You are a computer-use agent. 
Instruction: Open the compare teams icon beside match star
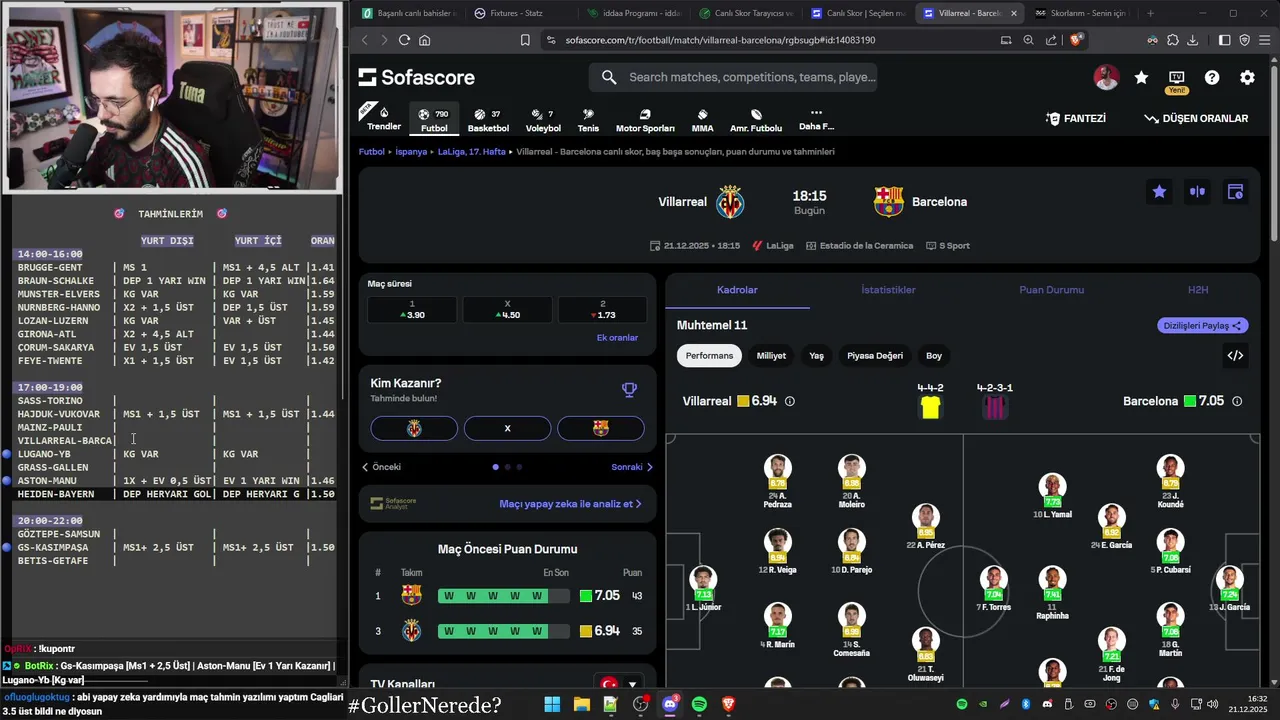(1197, 192)
